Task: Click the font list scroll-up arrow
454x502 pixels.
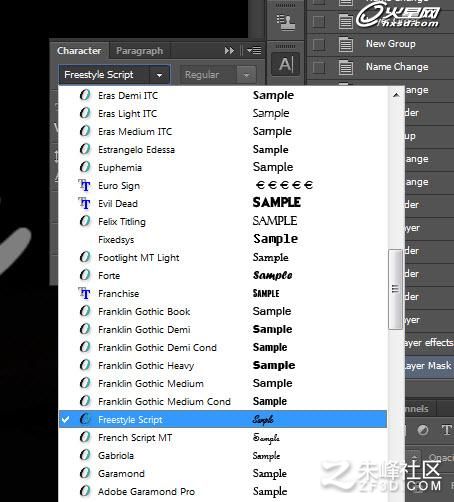Action: point(396,95)
